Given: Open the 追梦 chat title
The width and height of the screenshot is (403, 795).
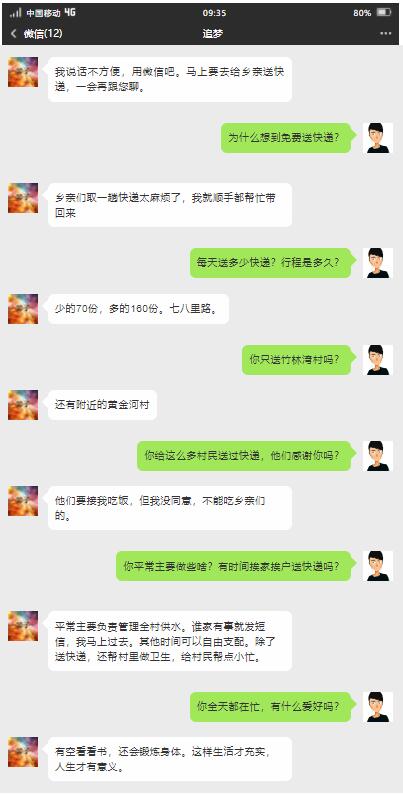Looking at the screenshot, I should pyautogui.click(x=213, y=33).
